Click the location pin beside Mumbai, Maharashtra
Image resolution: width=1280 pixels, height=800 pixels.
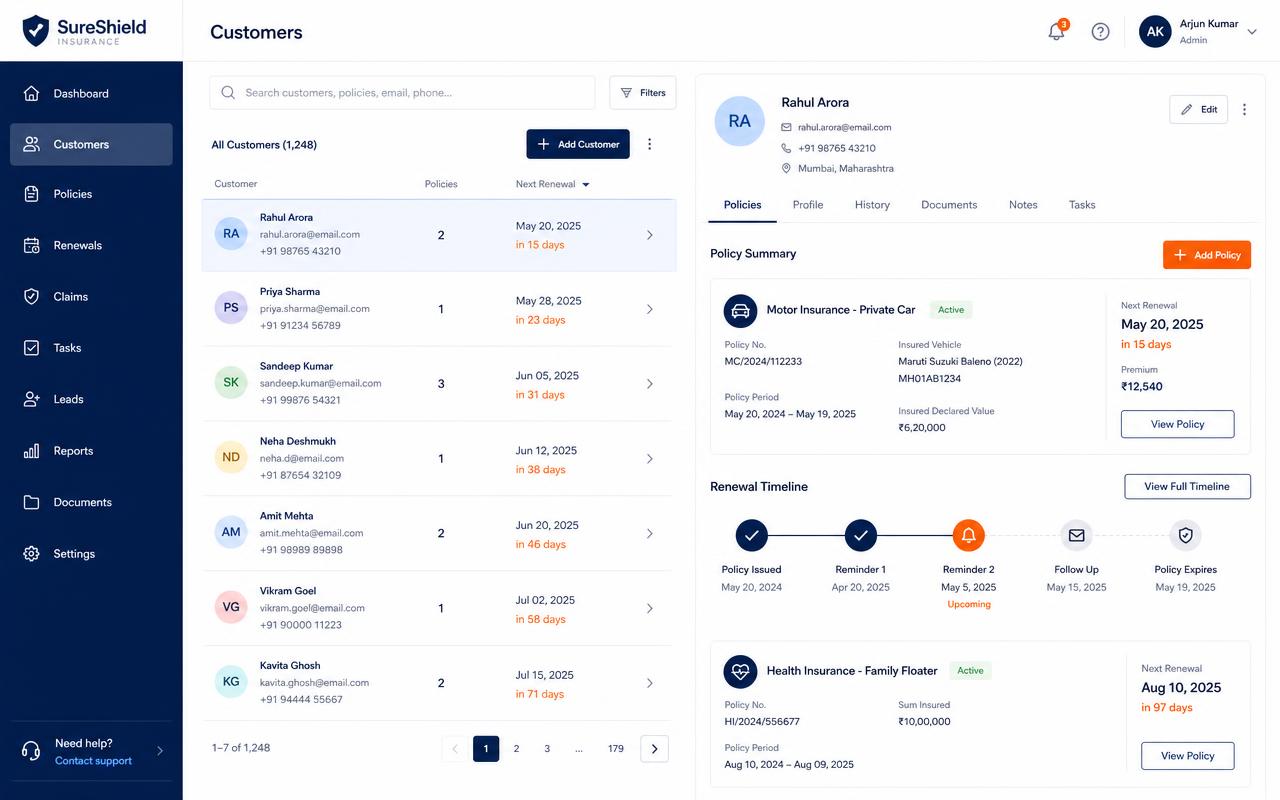(x=786, y=168)
